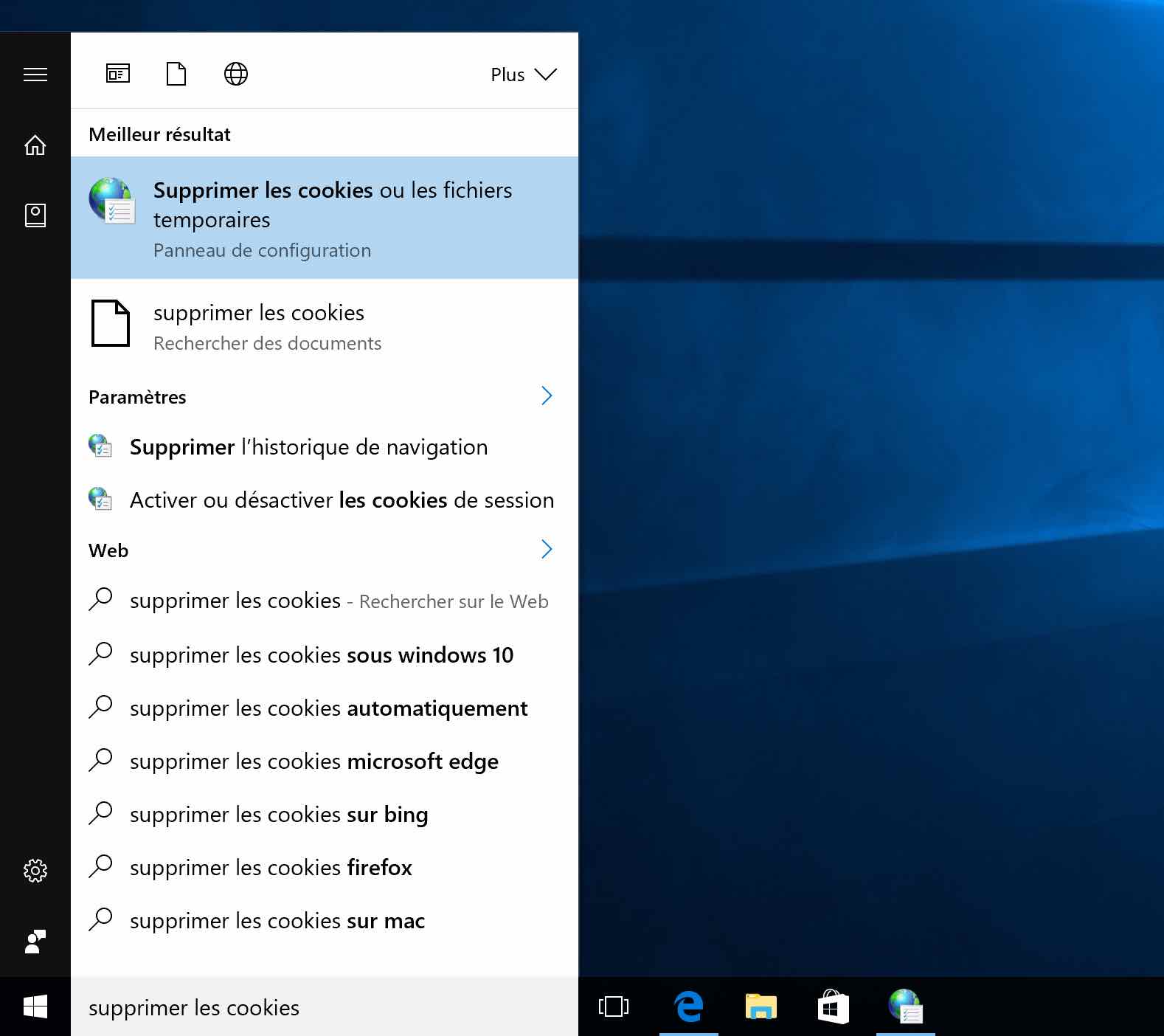Select suggestion 'supprimer les cookies sur mac'
Viewport: 1164px width, 1036px height.
click(x=325, y=921)
